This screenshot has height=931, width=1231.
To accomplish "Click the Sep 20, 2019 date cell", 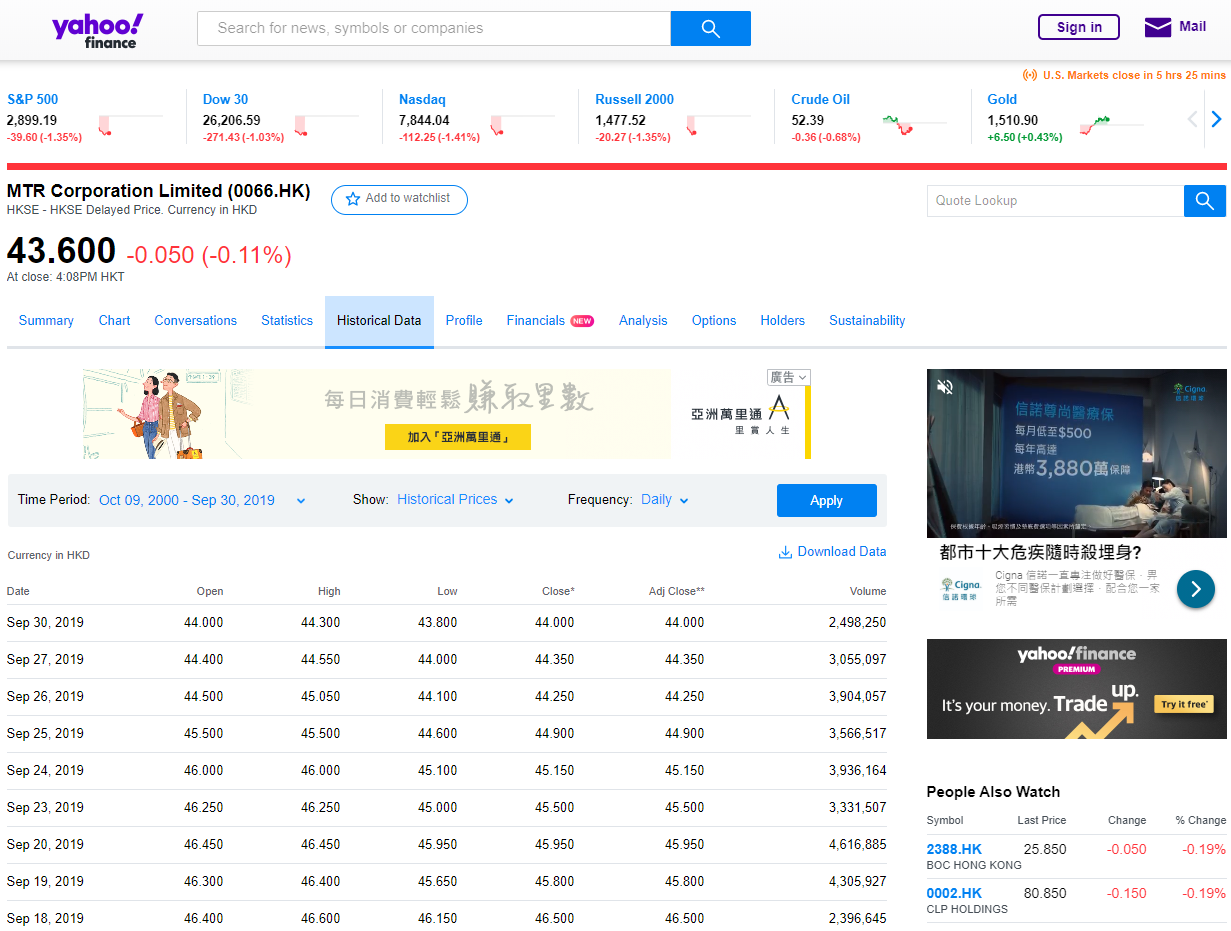I will pyautogui.click(x=45, y=844).
